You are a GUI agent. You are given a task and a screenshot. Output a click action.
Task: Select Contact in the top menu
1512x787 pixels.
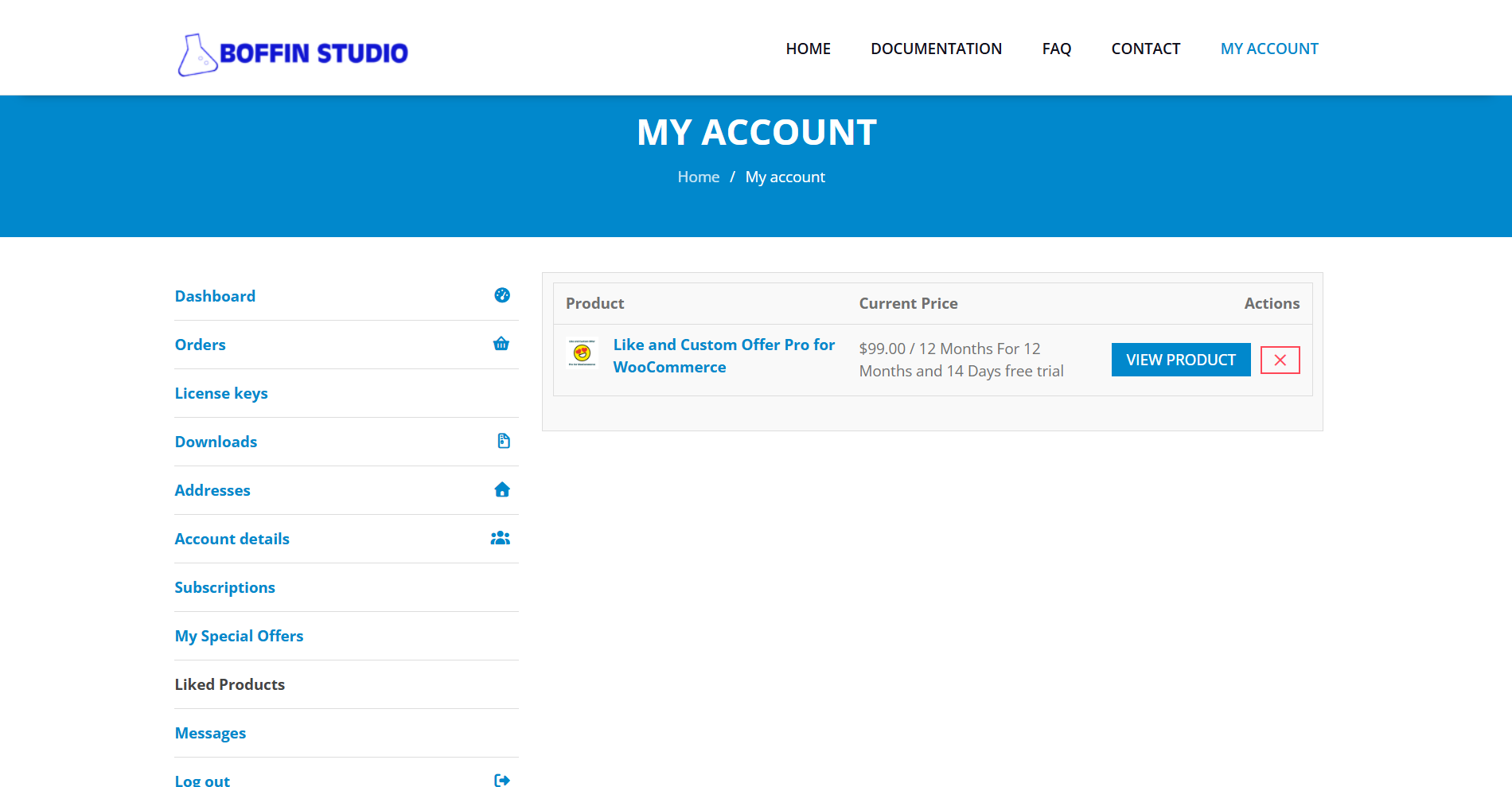click(x=1145, y=49)
